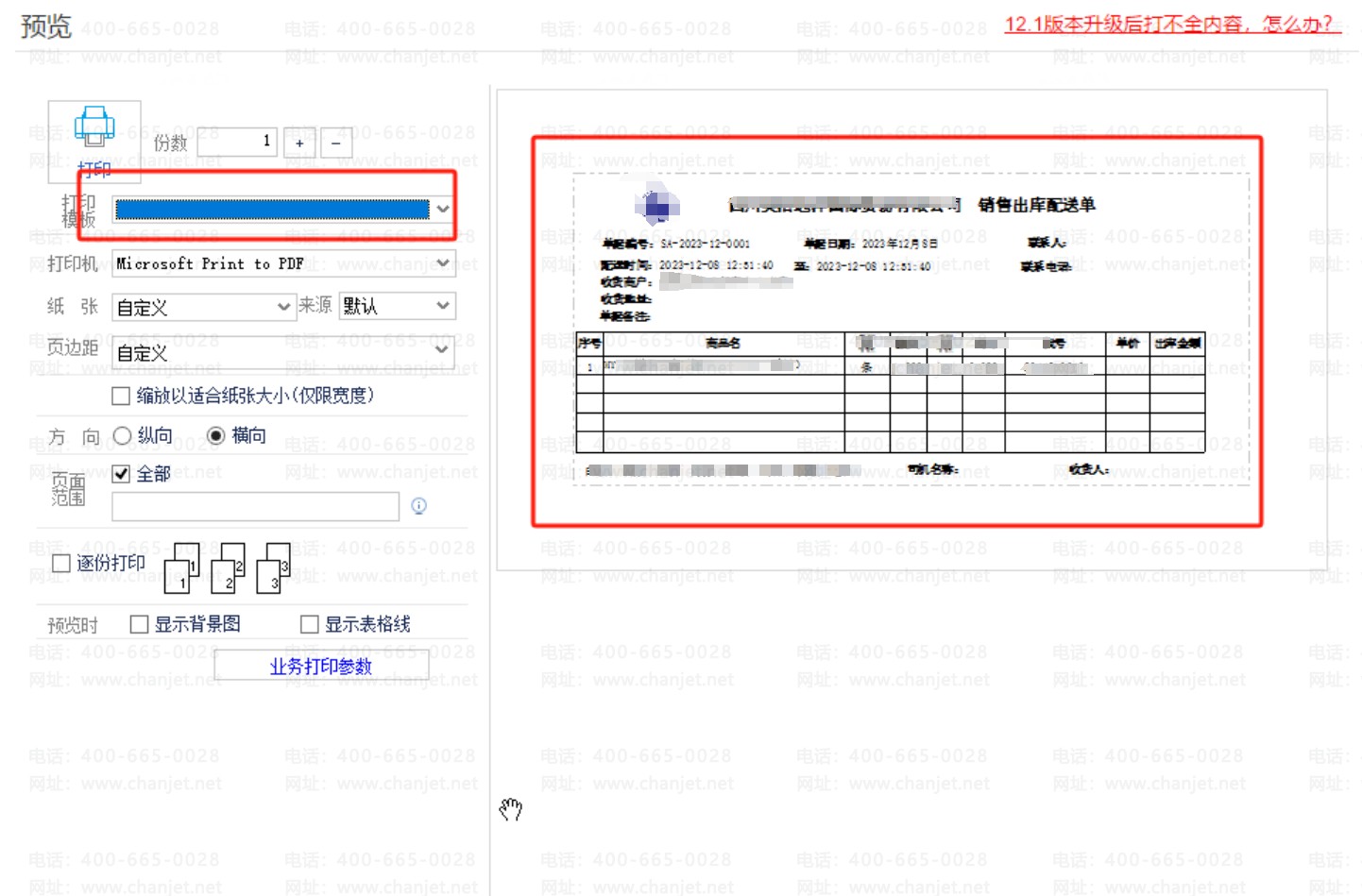
Task: Click the 预览 heading text
Action: (x=46, y=26)
